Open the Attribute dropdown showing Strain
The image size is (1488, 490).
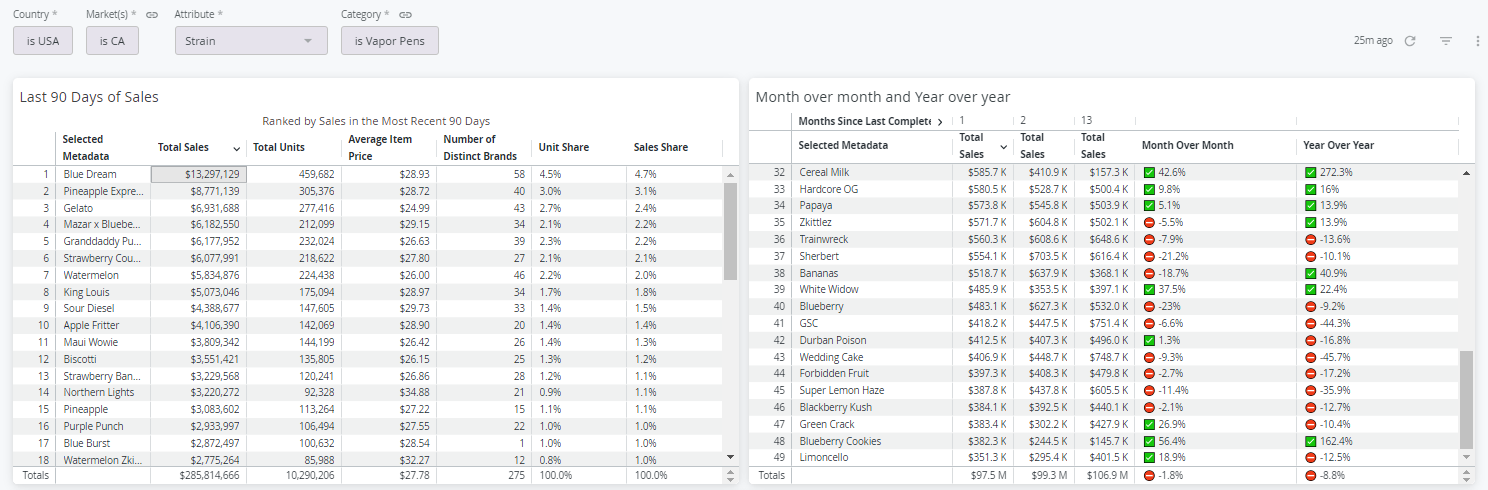(251, 41)
